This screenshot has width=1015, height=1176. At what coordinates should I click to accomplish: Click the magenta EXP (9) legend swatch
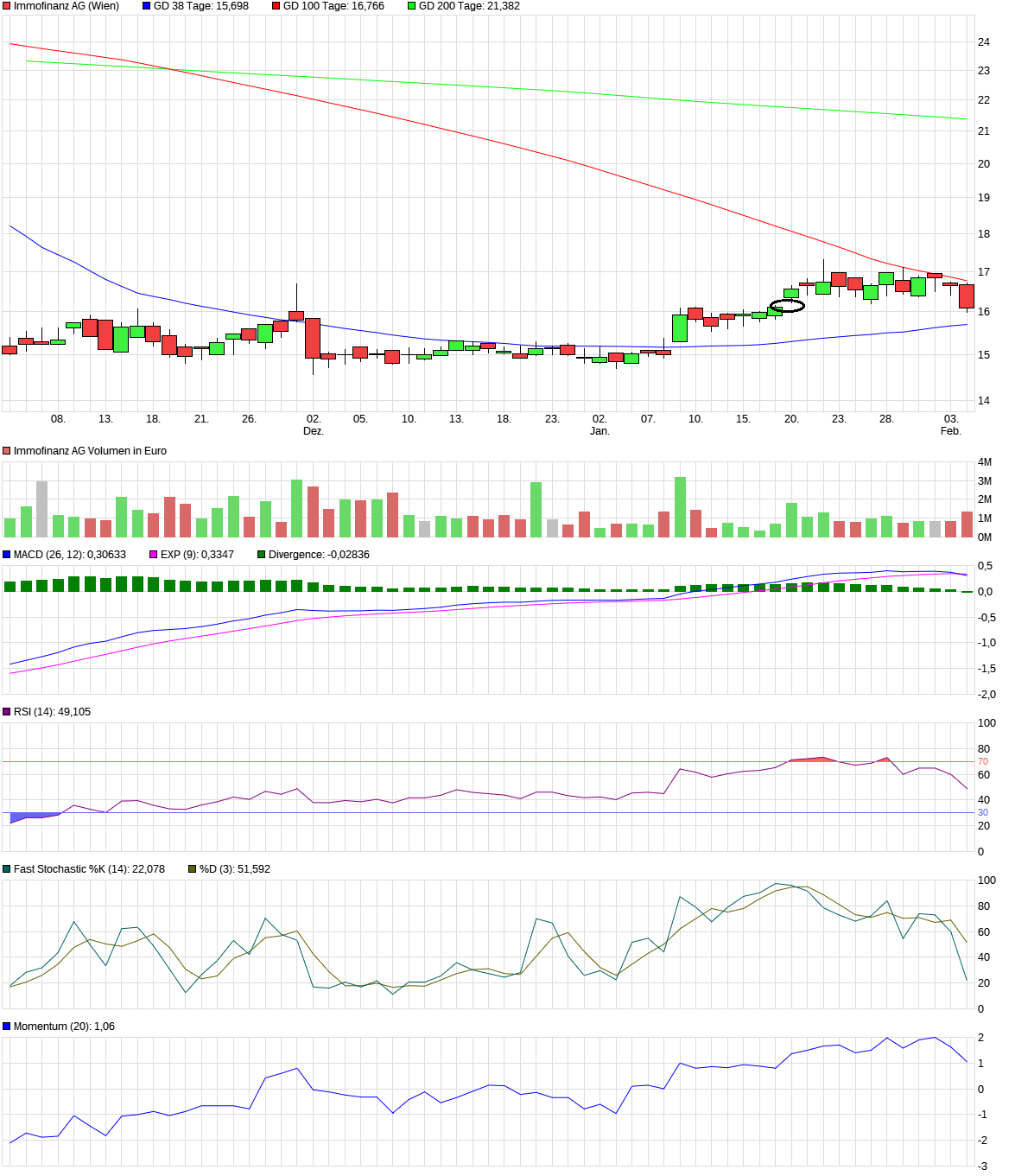pos(154,555)
